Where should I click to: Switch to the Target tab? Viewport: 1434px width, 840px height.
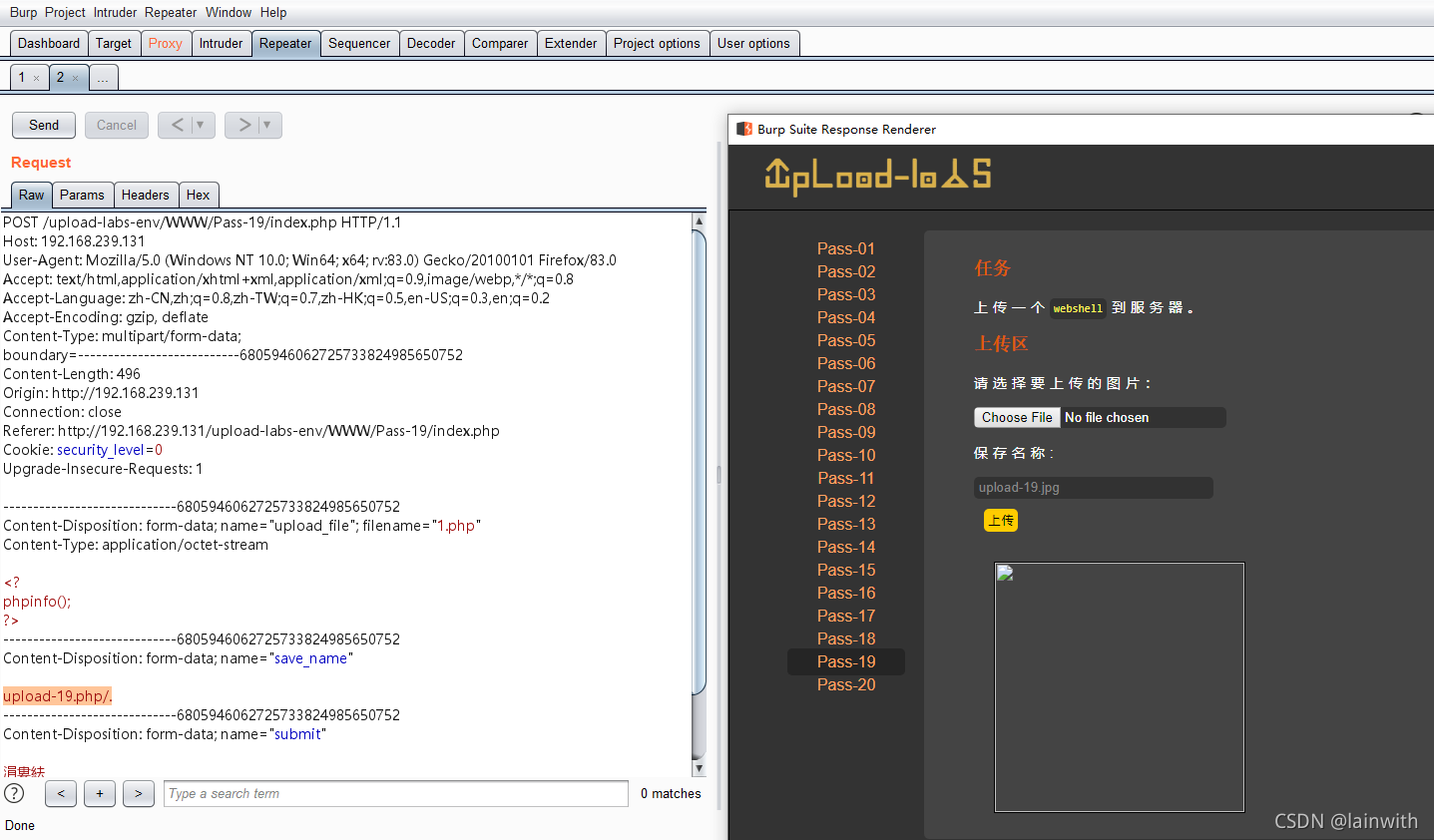coord(114,43)
